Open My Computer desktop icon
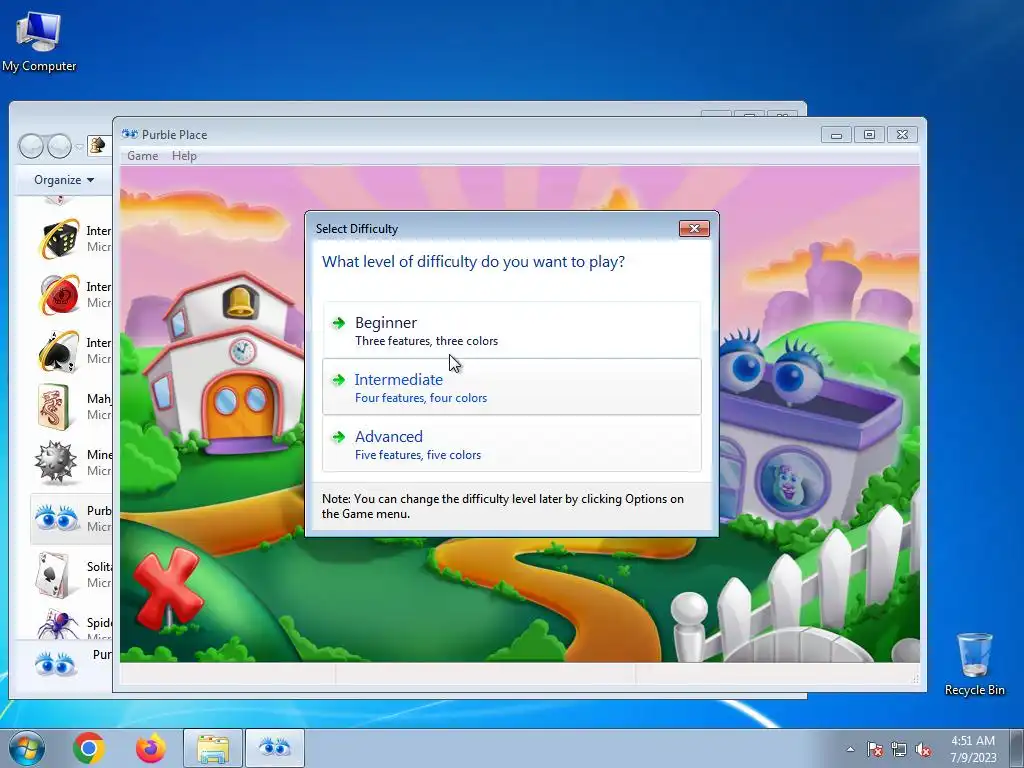 coord(39,41)
